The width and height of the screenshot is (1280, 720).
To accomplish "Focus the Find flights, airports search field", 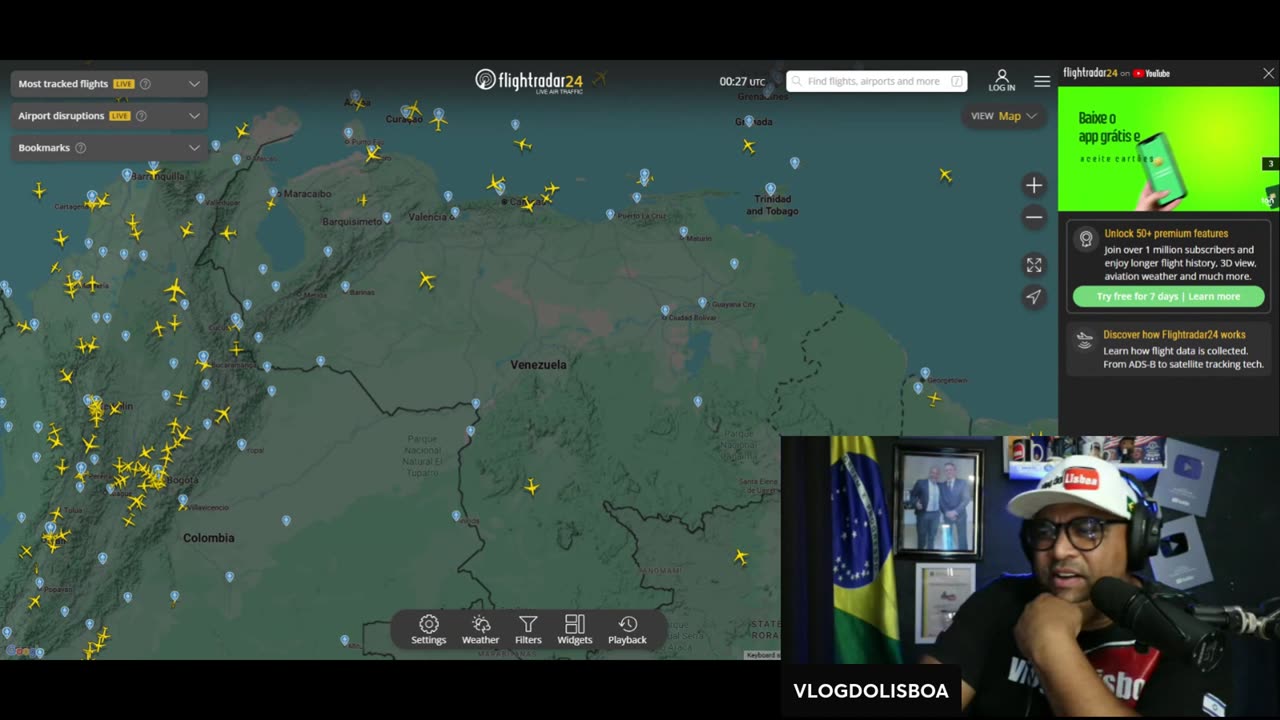I will pyautogui.click(x=876, y=81).
